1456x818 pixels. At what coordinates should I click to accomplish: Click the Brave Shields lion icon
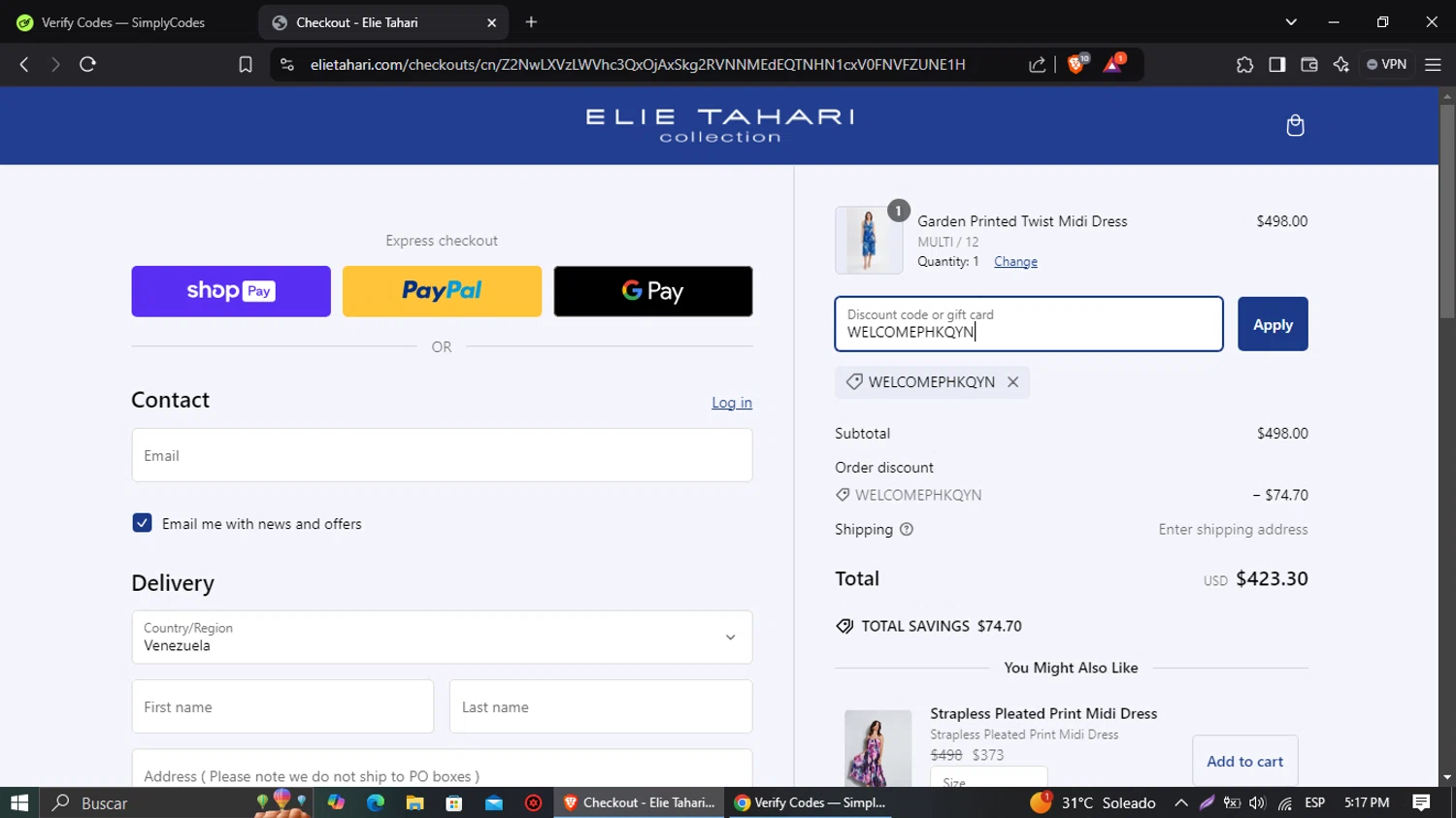pyautogui.click(x=1075, y=64)
